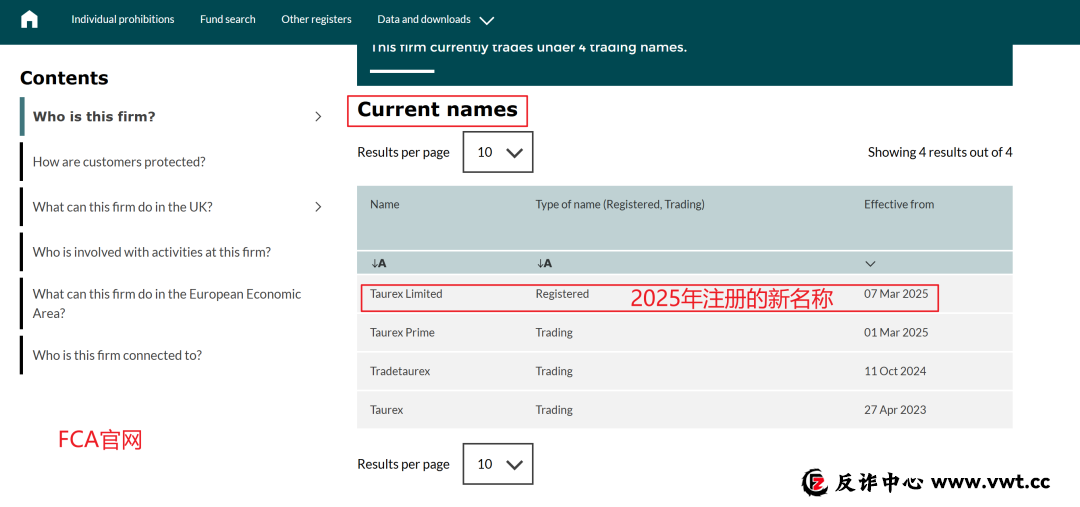Open Other registers menu item

click(x=316, y=19)
